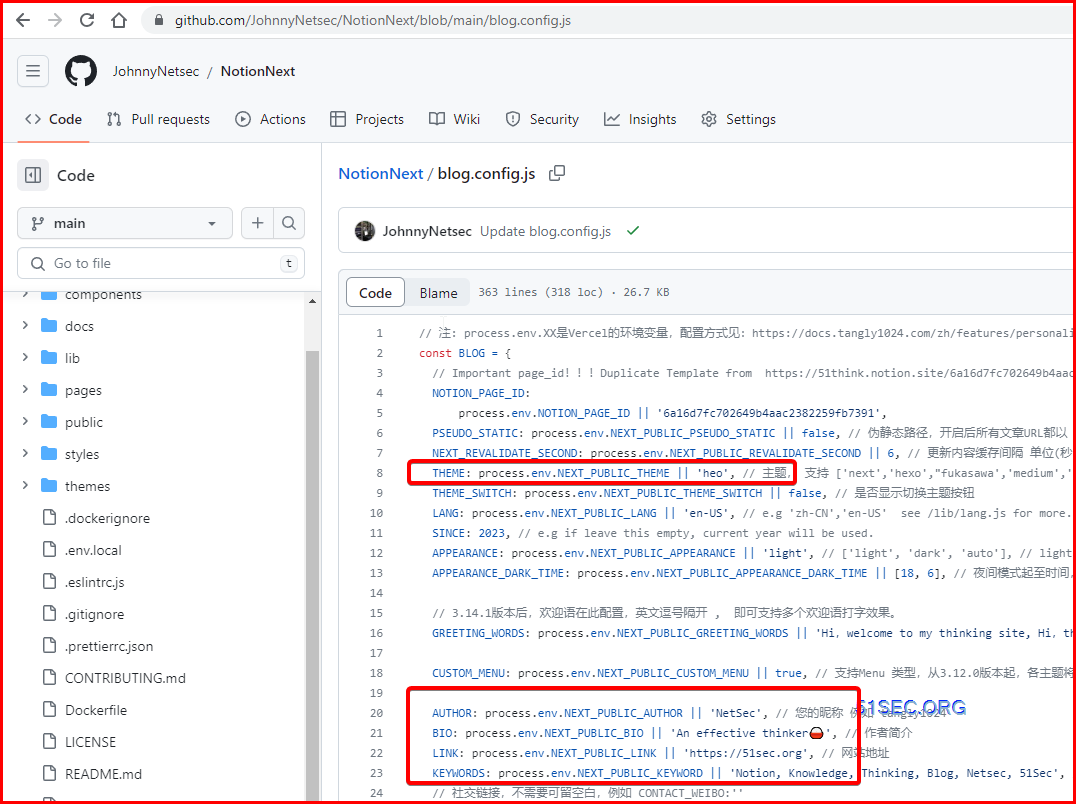Collapse the file tree side panel icon
The image size is (1076, 804).
33,175
